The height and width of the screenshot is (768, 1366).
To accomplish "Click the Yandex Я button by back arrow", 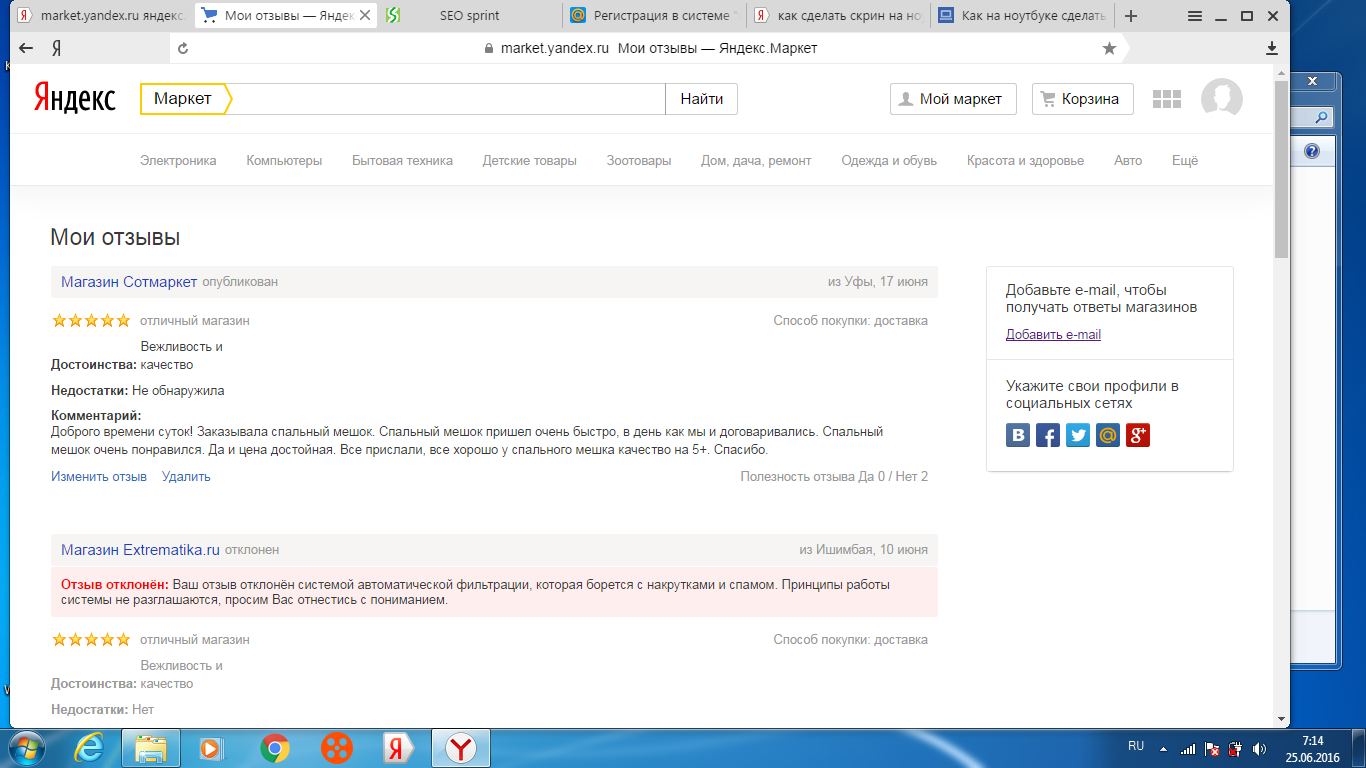I will [57, 48].
